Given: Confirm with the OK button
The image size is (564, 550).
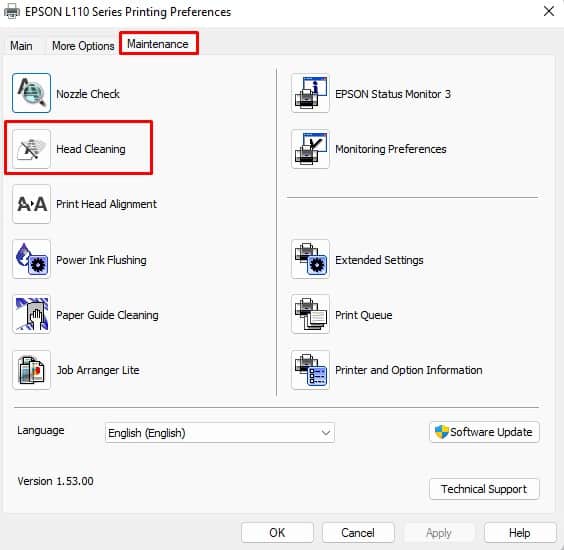Looking at the screenshot, I should pos(277,532).
